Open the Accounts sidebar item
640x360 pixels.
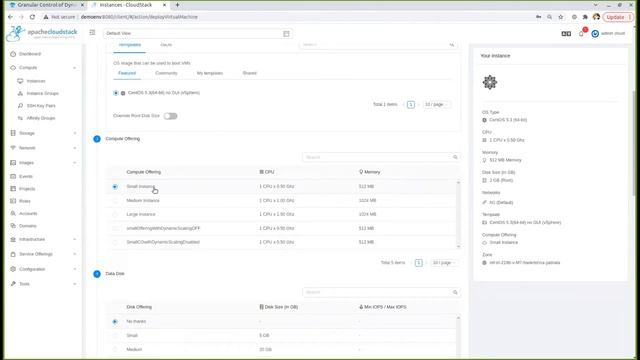(x=28, y=213)
